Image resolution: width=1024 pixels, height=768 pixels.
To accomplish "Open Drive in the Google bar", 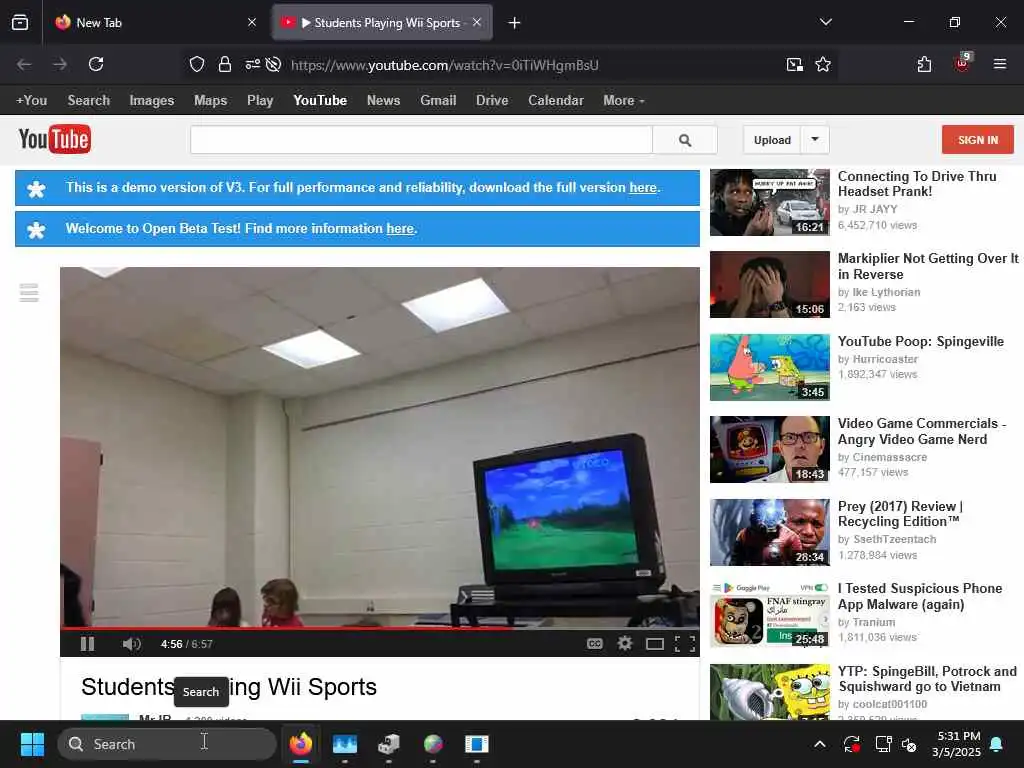I will tap(492, 101).
